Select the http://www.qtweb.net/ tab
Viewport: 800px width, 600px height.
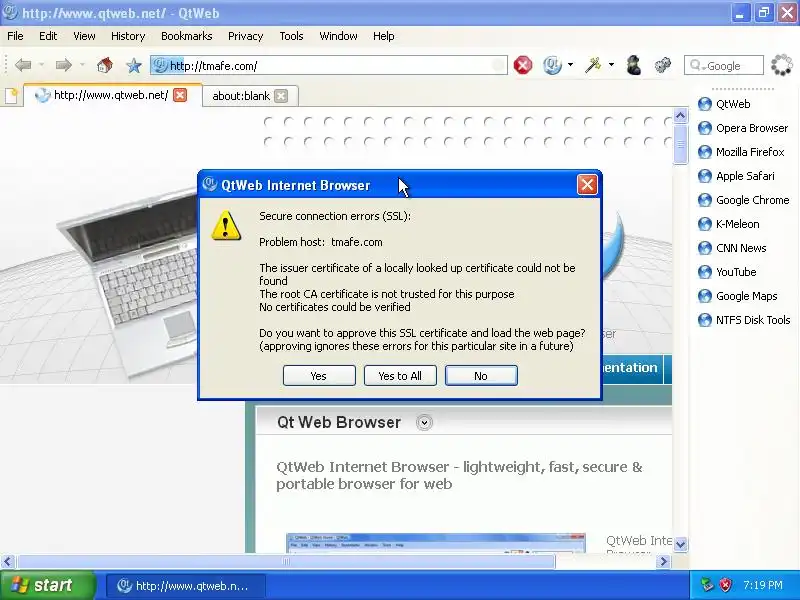point(111,95)
